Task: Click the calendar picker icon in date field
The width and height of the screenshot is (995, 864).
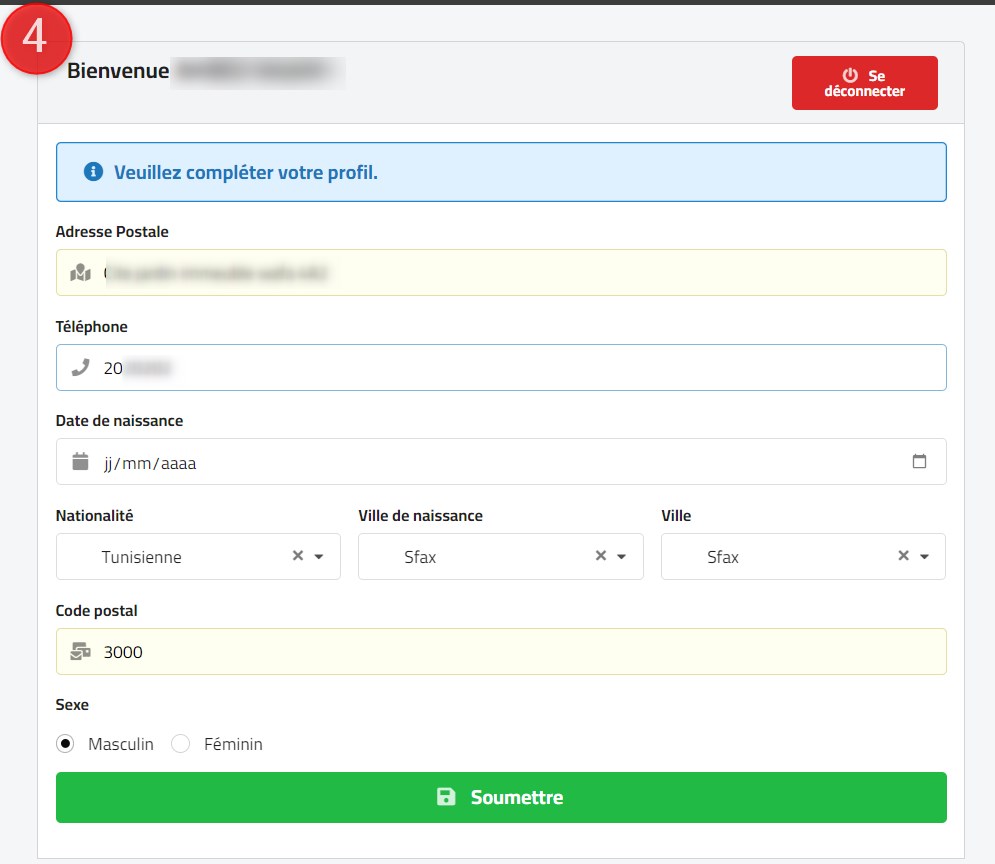Action: 919,462
